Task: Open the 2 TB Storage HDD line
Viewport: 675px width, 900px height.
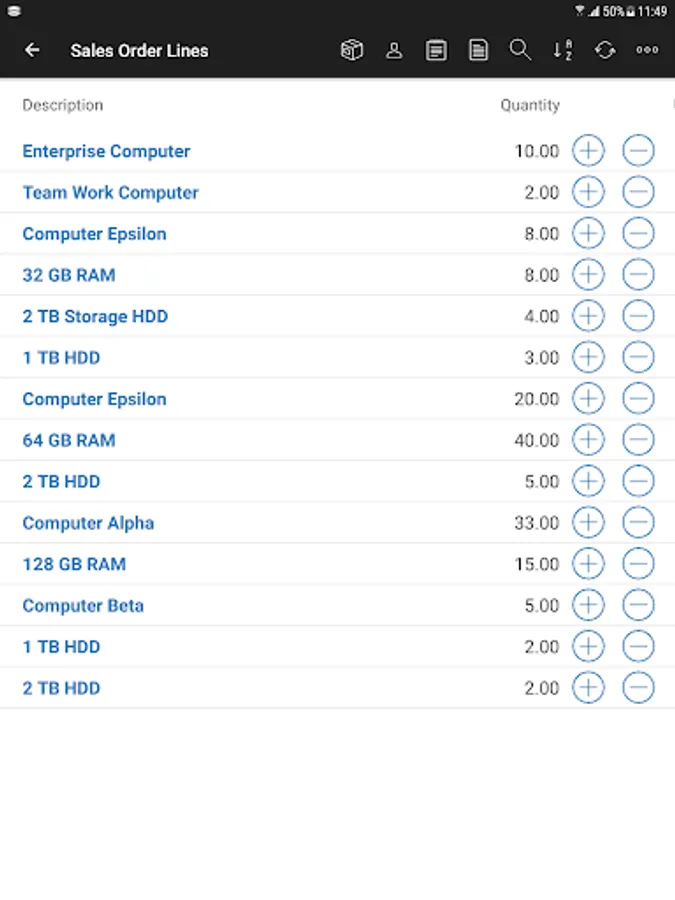Action: [x=95, y=316]
